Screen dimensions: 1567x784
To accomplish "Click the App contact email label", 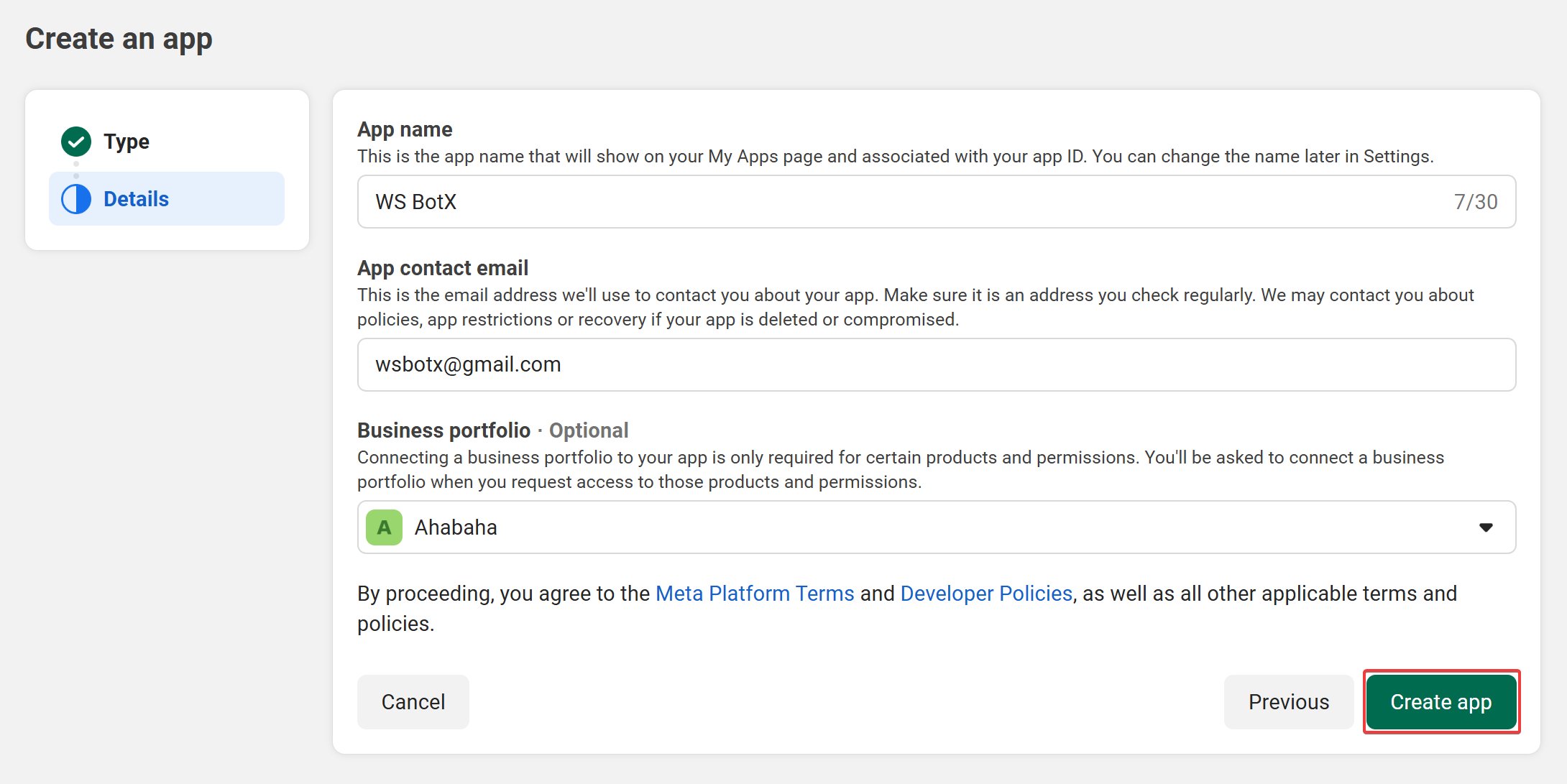I will (443, 268).
